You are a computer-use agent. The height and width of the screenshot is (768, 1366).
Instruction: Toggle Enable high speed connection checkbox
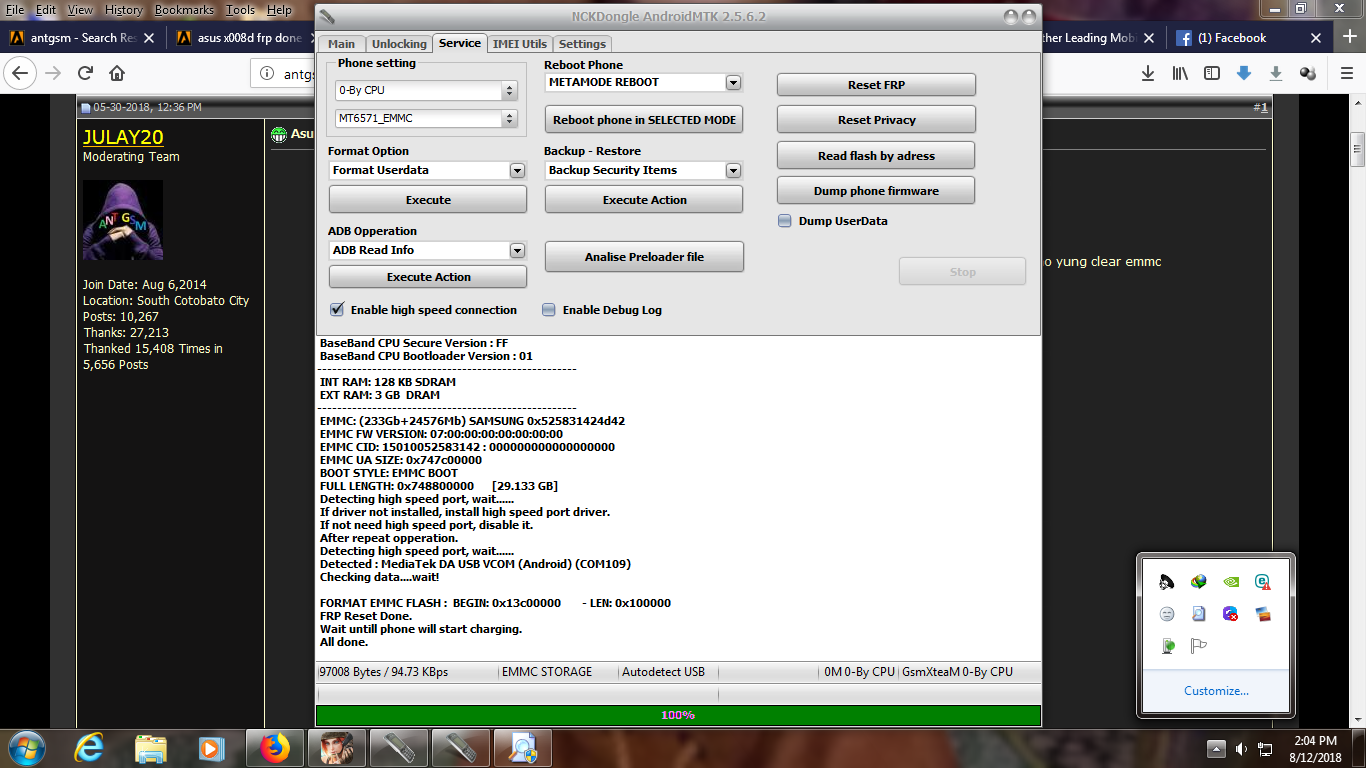[x=337, y=310]
